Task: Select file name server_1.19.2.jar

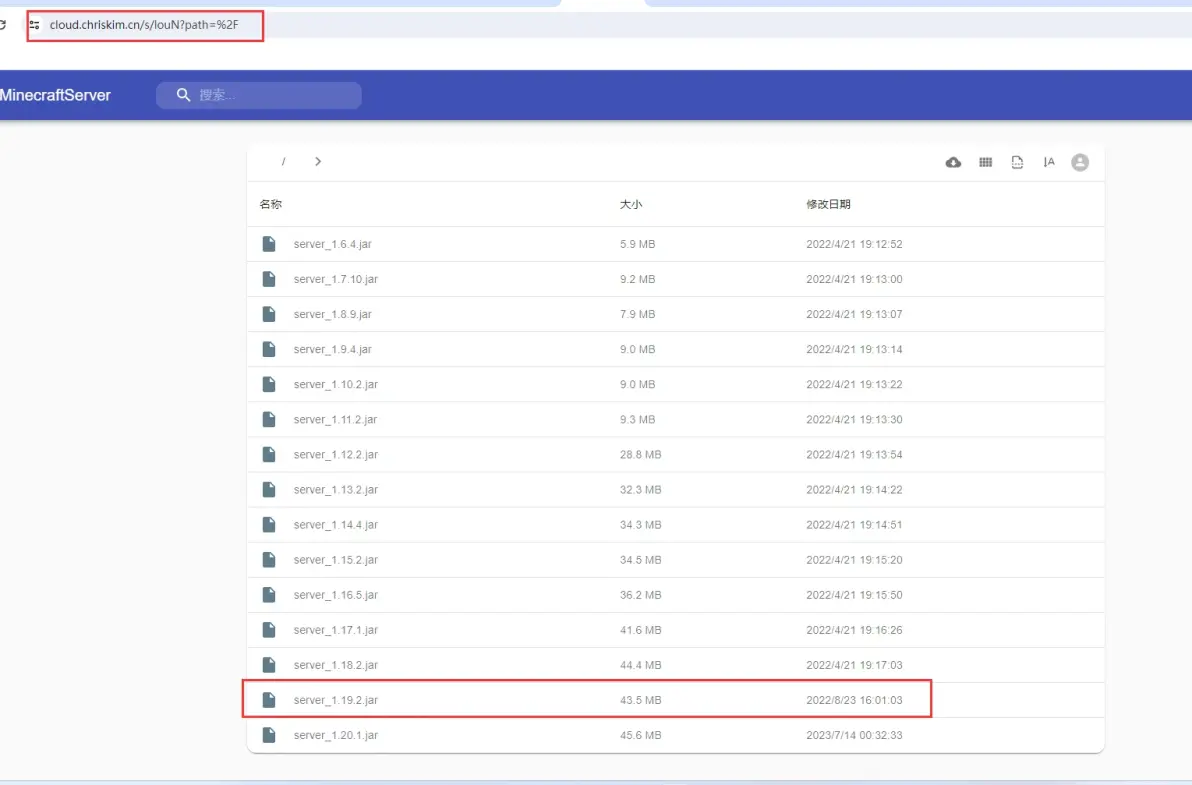Action: click(x=335, y=700)
